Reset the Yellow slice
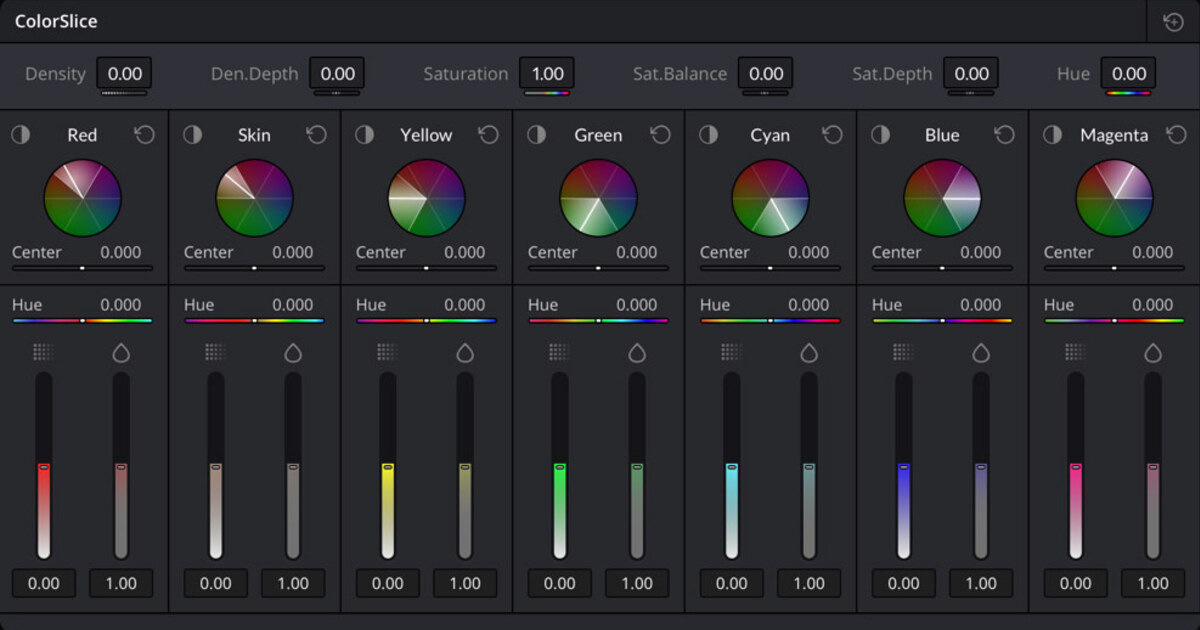1200x630 pixels. (x=488, y=135)
